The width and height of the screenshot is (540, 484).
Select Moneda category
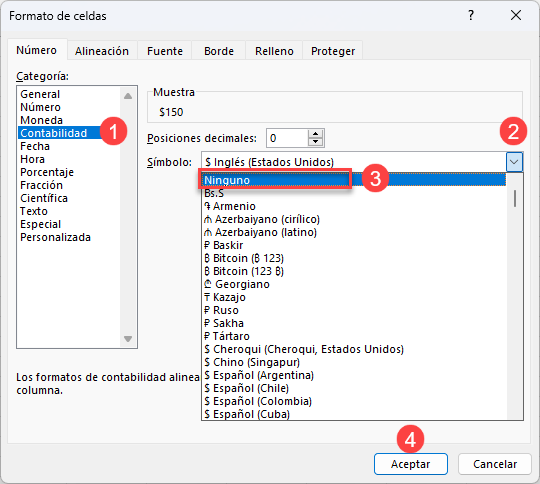pos(69,120)
